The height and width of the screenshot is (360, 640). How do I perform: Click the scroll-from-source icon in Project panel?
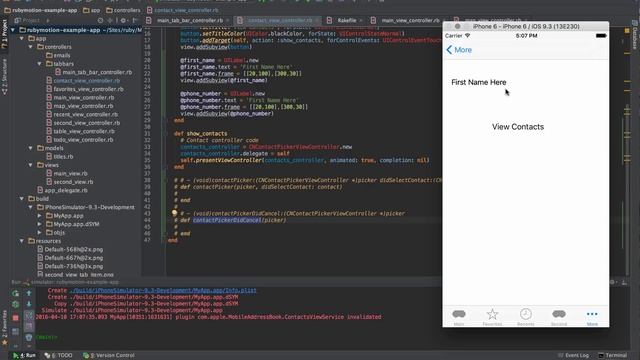pyautogui.click(x=100, y=20)
